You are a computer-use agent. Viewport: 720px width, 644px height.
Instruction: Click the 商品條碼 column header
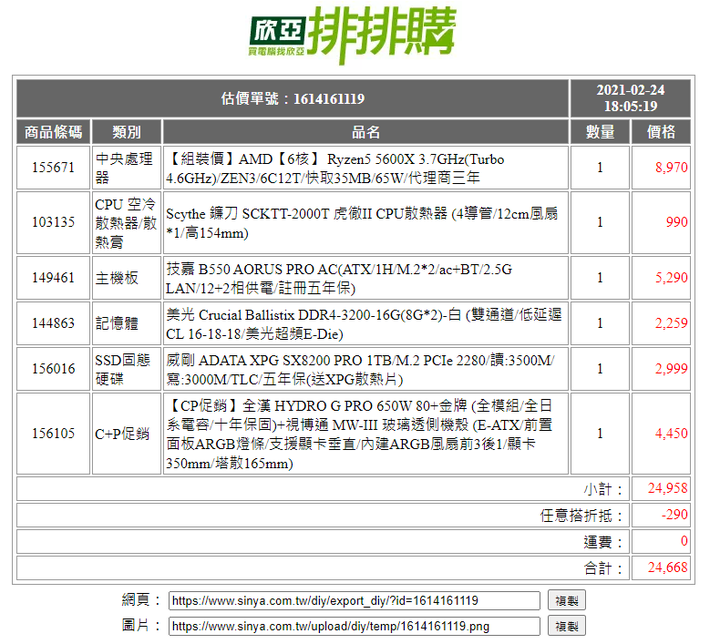click(53, 132)
